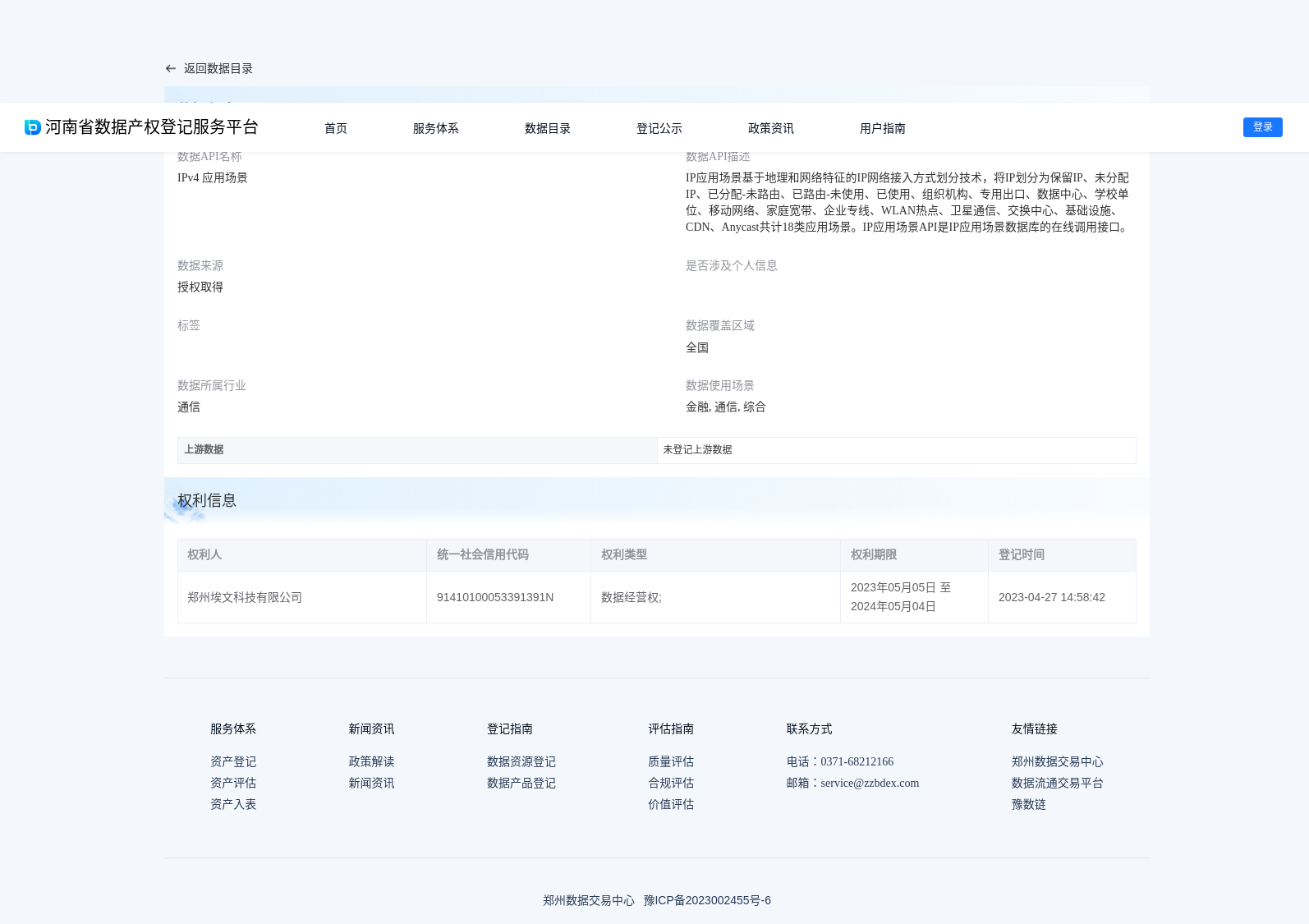Open 新闻资讯 link under news column
The width and height of the screenshot is (1309, 924).
(x=371, y=784)
